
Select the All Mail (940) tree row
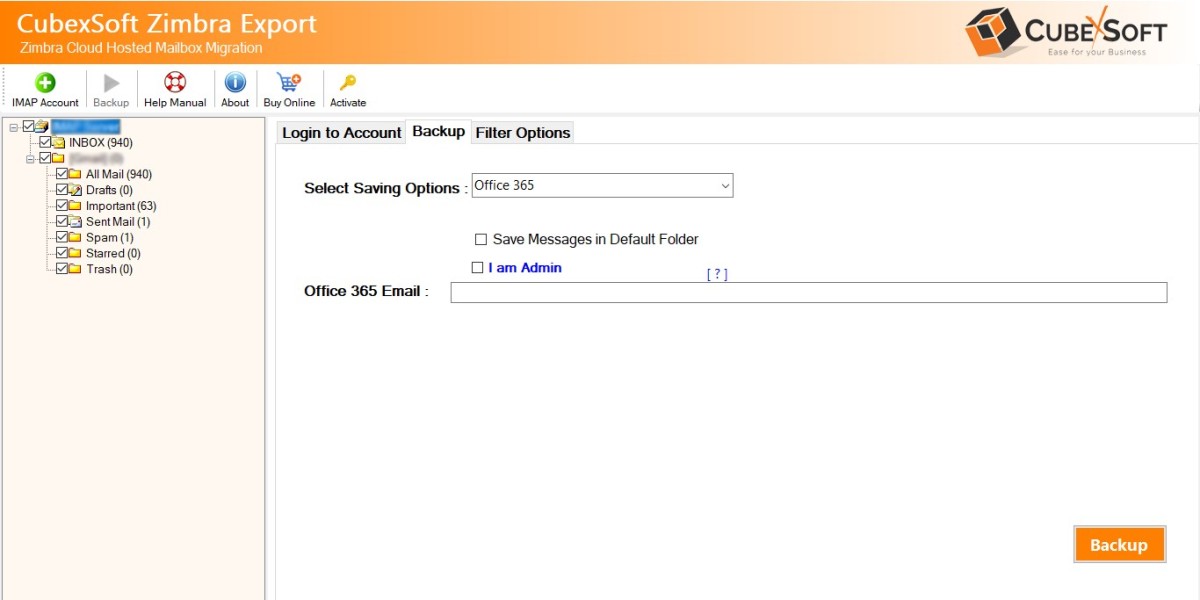(x=119, y=174)
